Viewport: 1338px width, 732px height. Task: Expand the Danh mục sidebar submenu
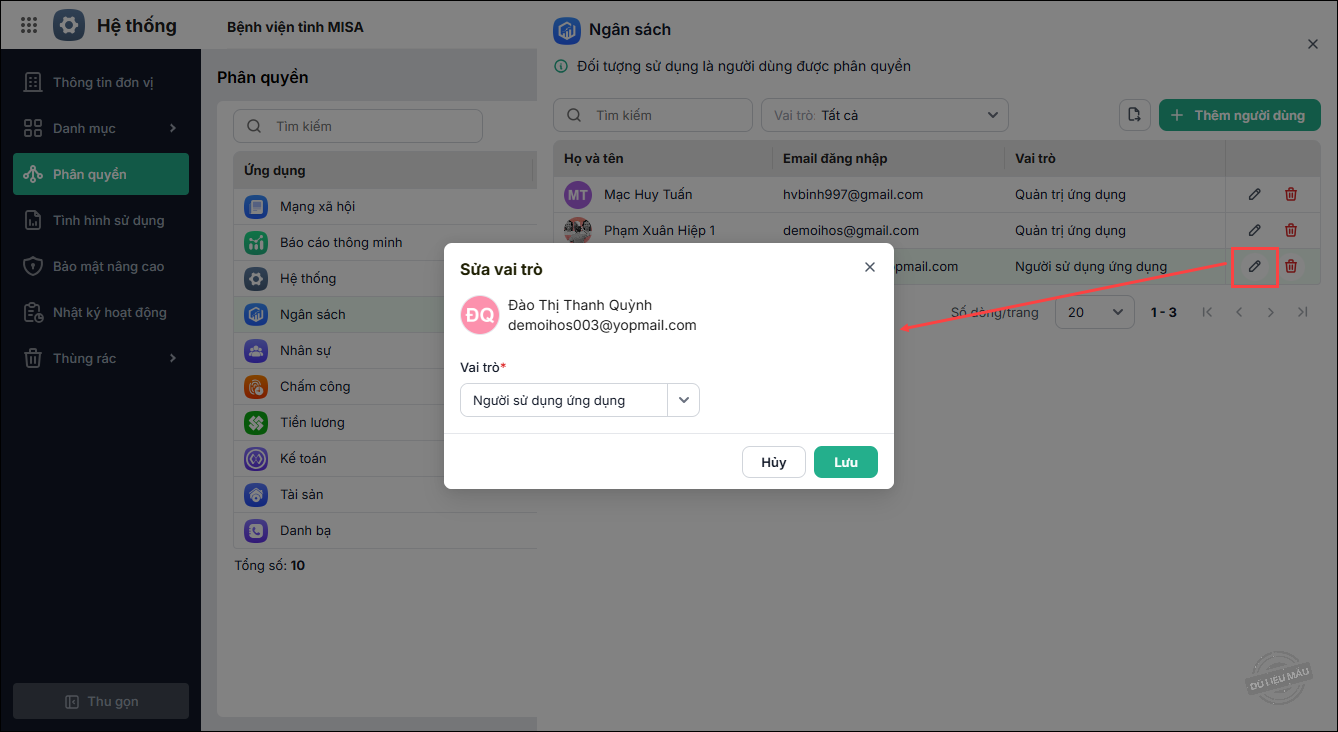click(x=172, y=128)
